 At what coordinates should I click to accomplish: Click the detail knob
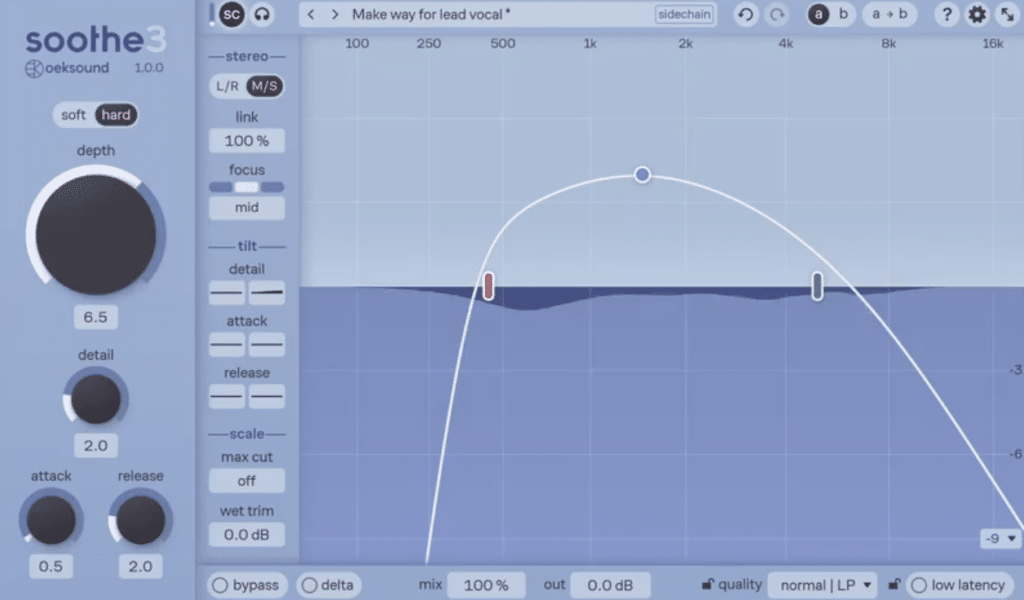pos(95,398)
